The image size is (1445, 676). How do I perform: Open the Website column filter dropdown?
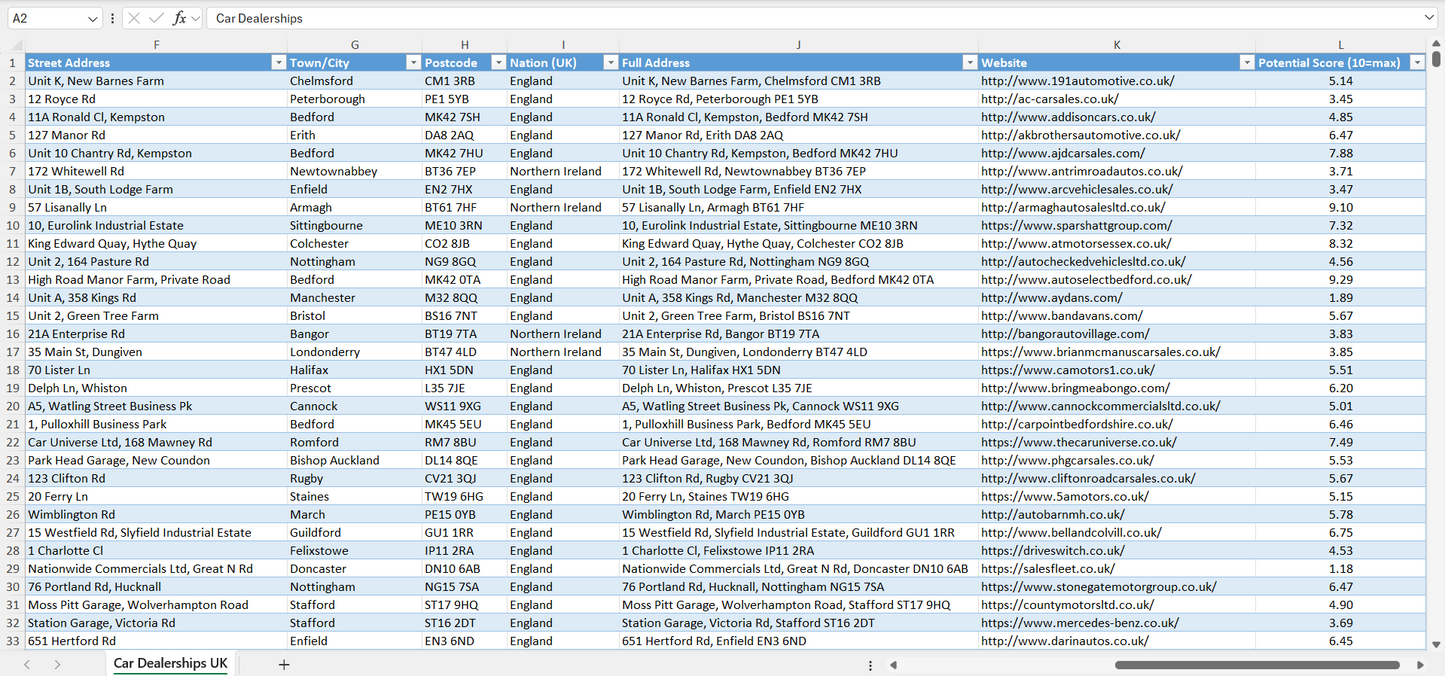1246,62
